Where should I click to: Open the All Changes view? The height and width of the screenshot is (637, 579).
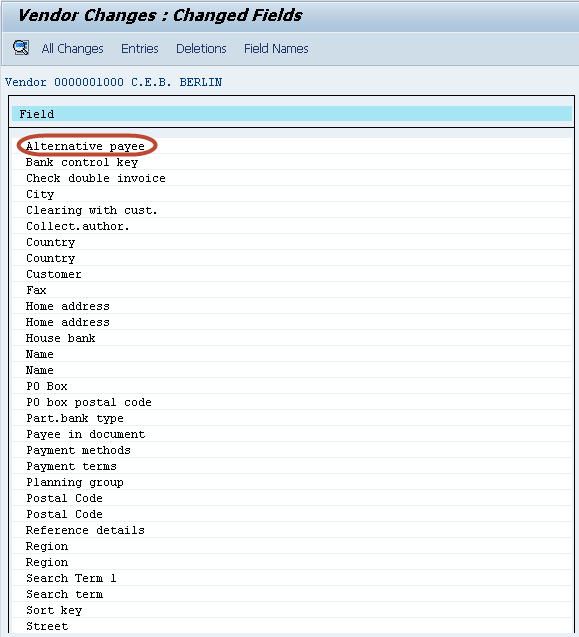click(72, 49)
